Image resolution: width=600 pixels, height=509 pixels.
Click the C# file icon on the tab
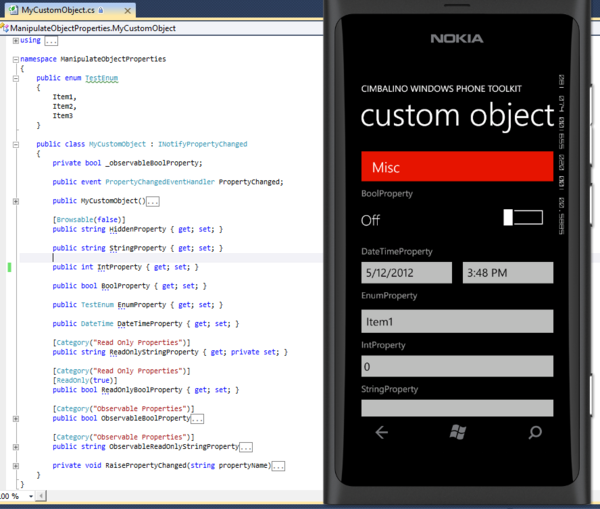14,10
